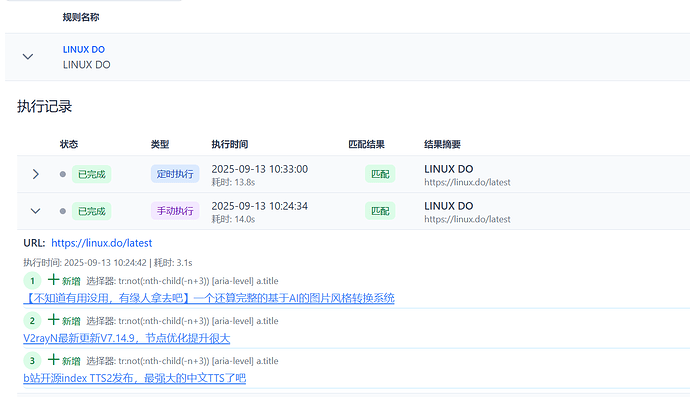Click the 类型 column header
This screenshot has height=397, width=690.
coord(160,144)
